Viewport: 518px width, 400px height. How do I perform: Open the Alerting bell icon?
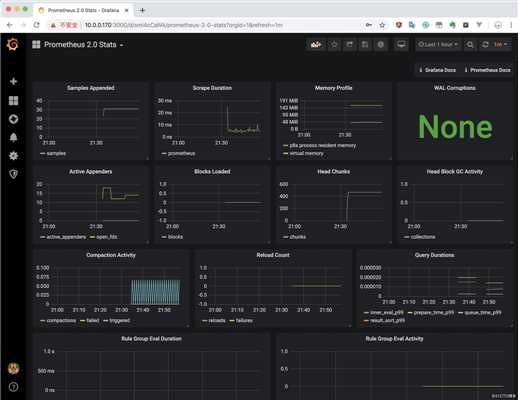pos(13,137)
